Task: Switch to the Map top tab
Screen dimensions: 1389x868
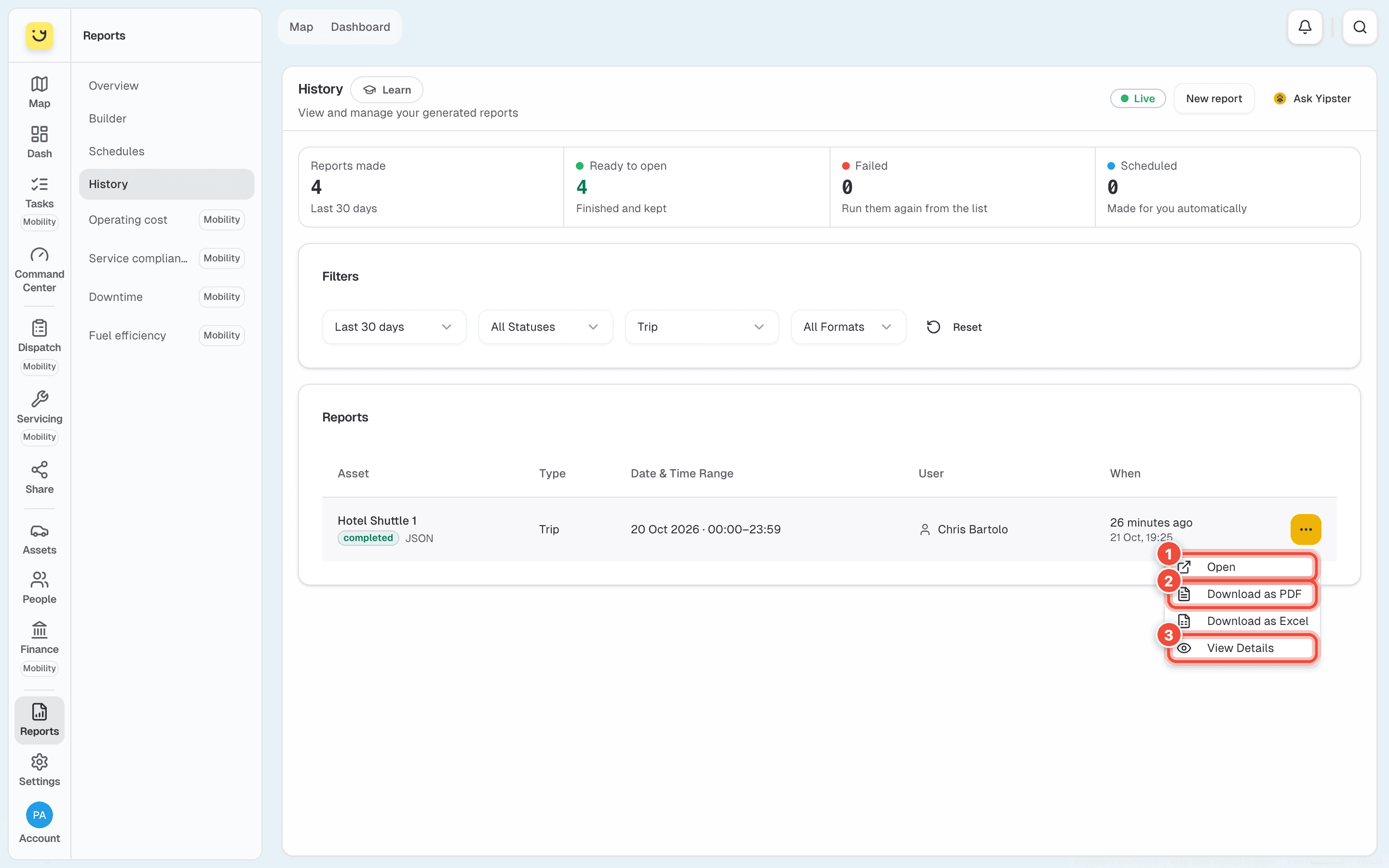Action: point(301,27)
